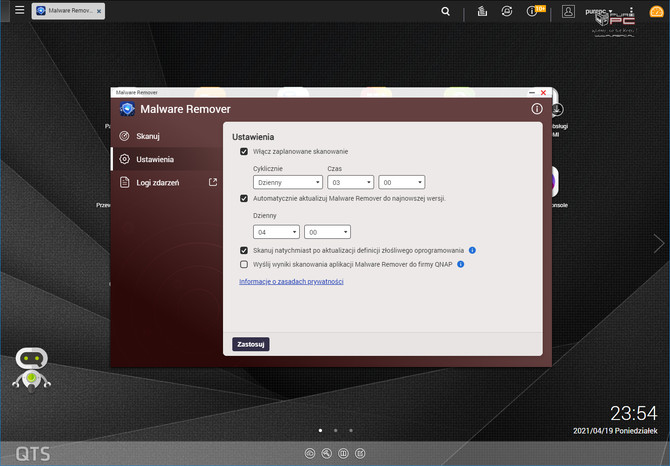
Task: Open the update minute dropdown beside 04
Action: click(327, 232)
